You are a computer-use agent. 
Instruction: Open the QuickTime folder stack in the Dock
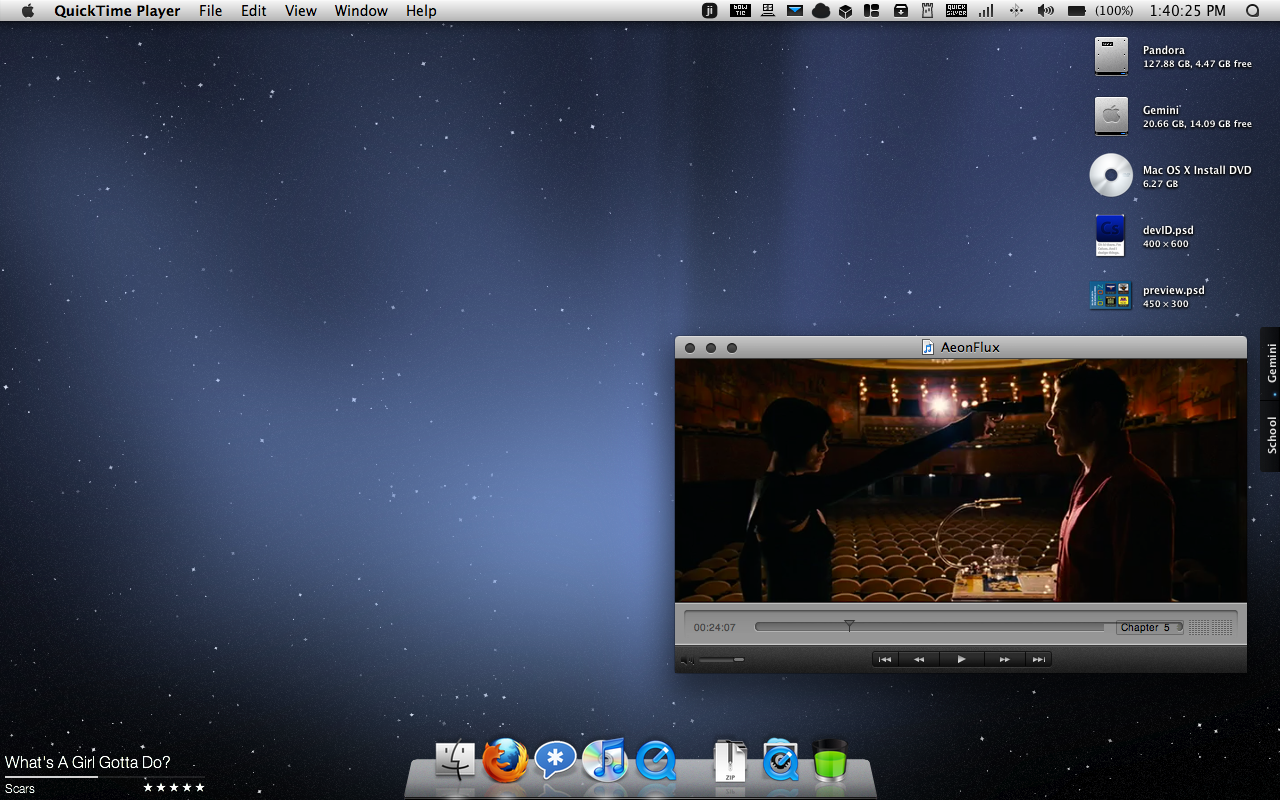pyautogui.click(x=780, y=761)
